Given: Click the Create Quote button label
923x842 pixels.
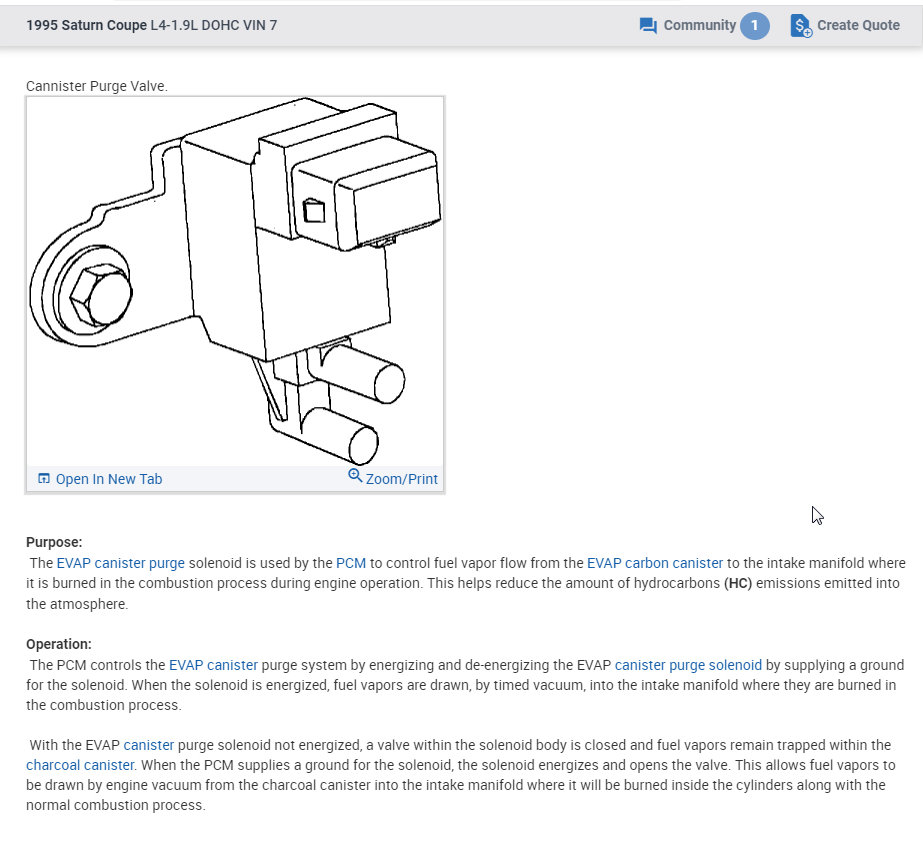Looking at the screenshot, I should (858, 25).
